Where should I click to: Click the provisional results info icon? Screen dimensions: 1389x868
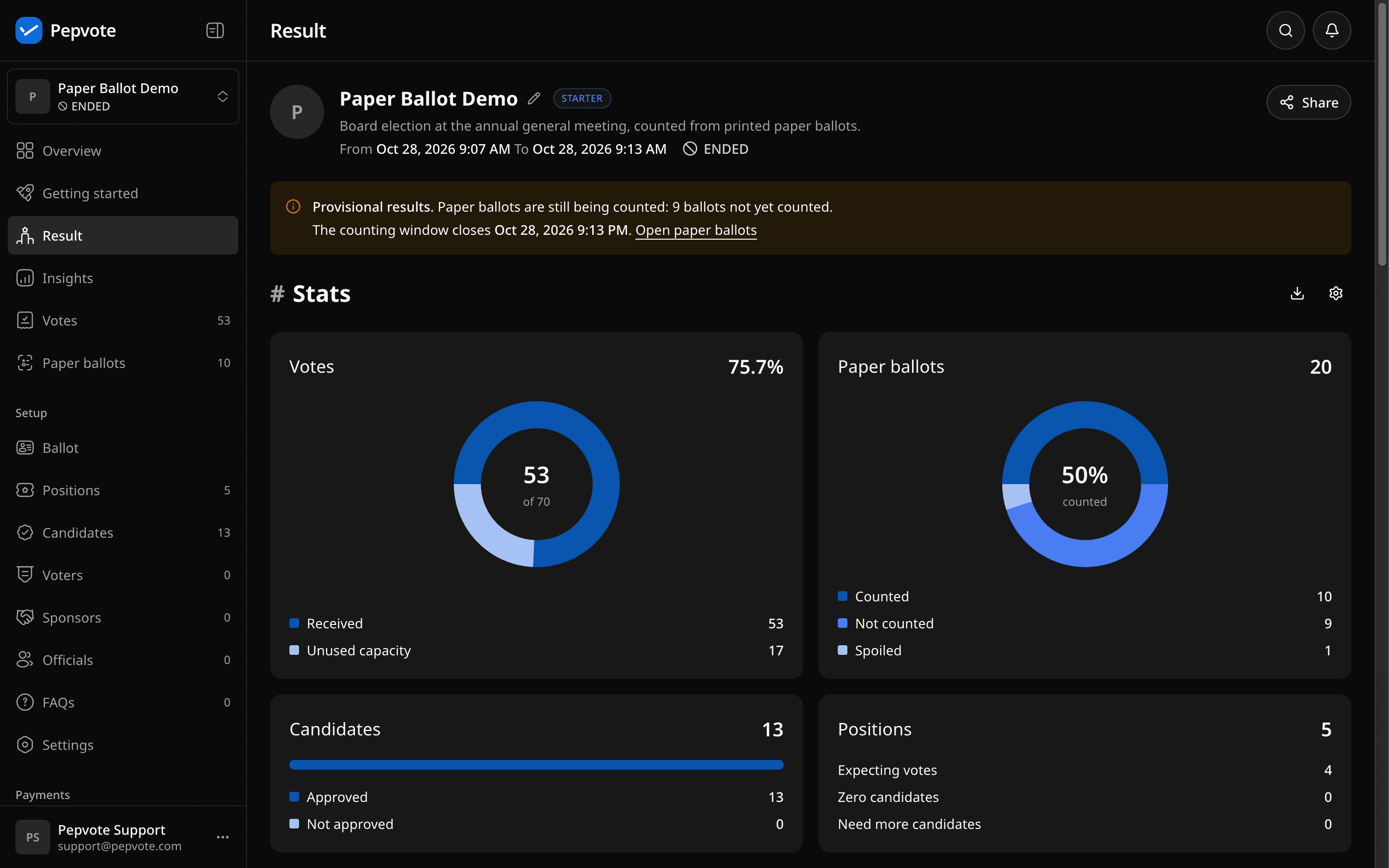(293, 207)
